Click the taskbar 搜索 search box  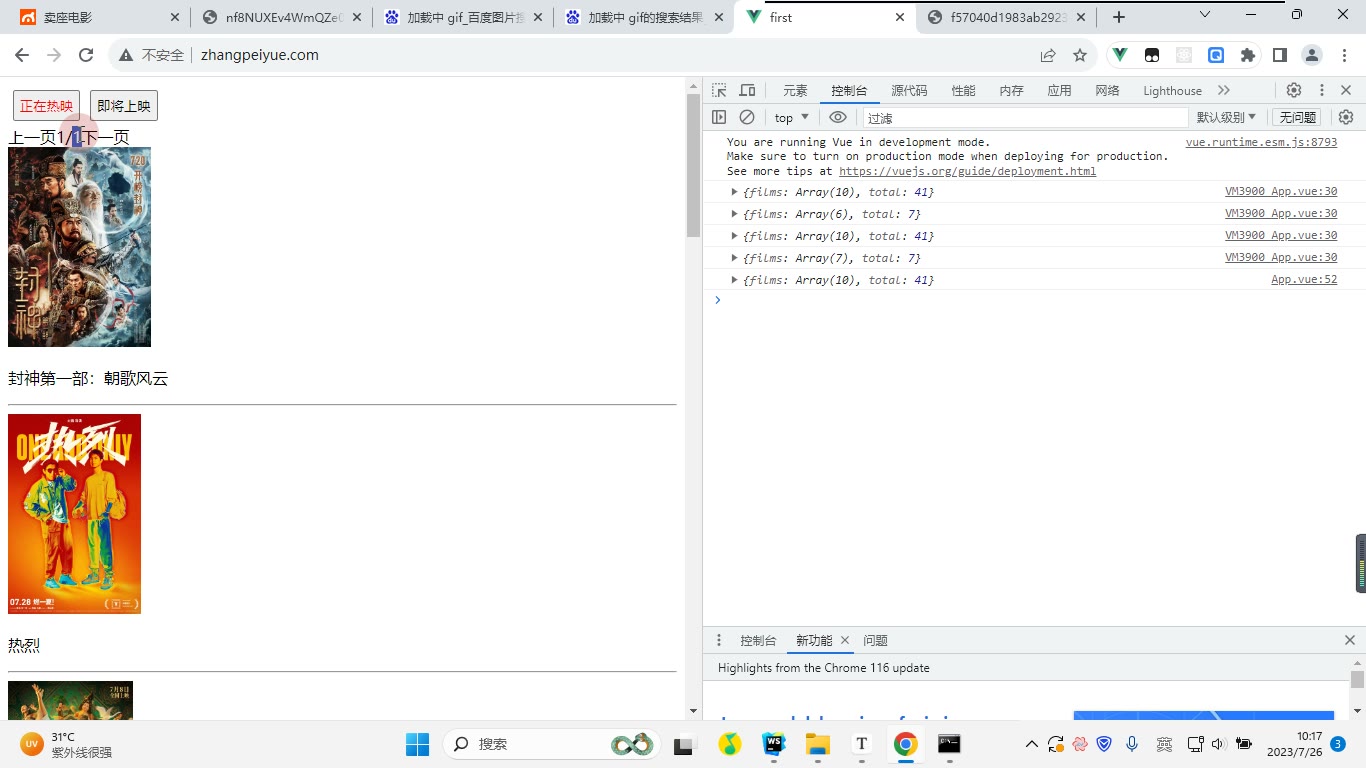(x=551, y=744)
